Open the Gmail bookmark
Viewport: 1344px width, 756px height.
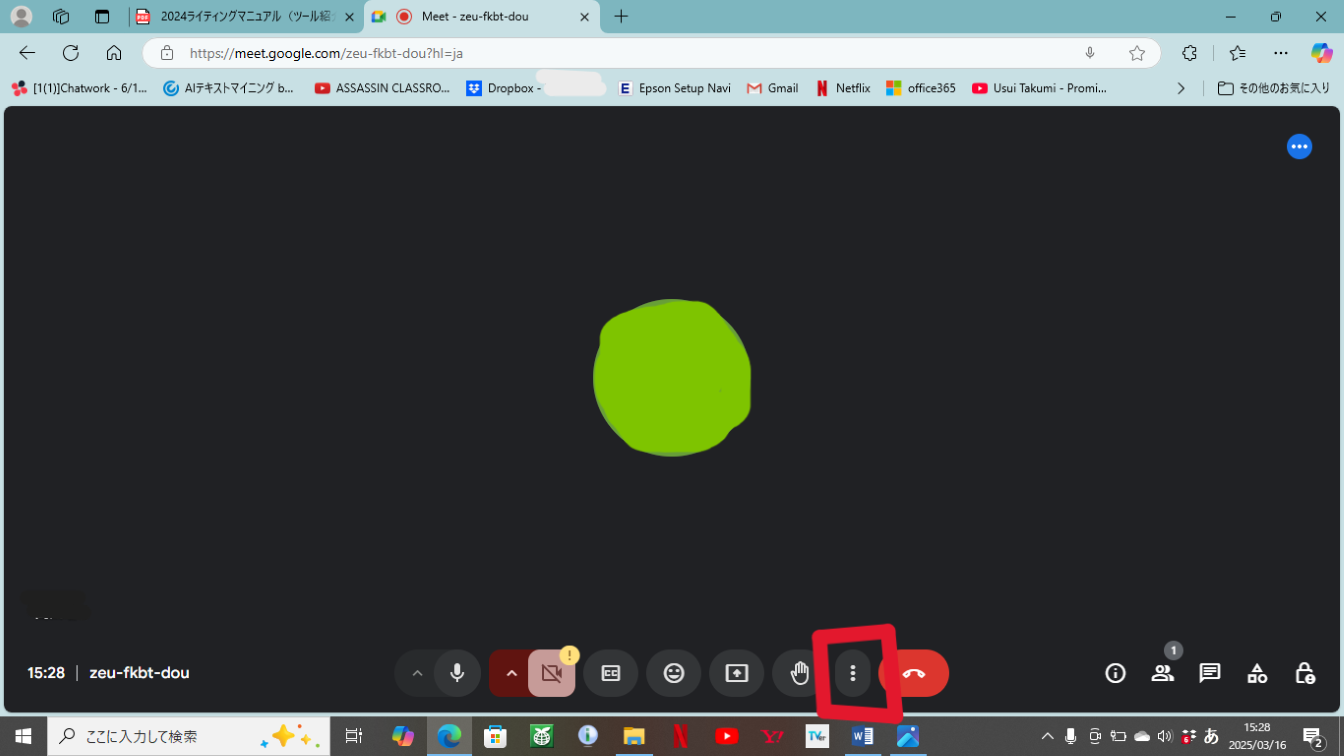pyautogui.click(x=772, y=88)
